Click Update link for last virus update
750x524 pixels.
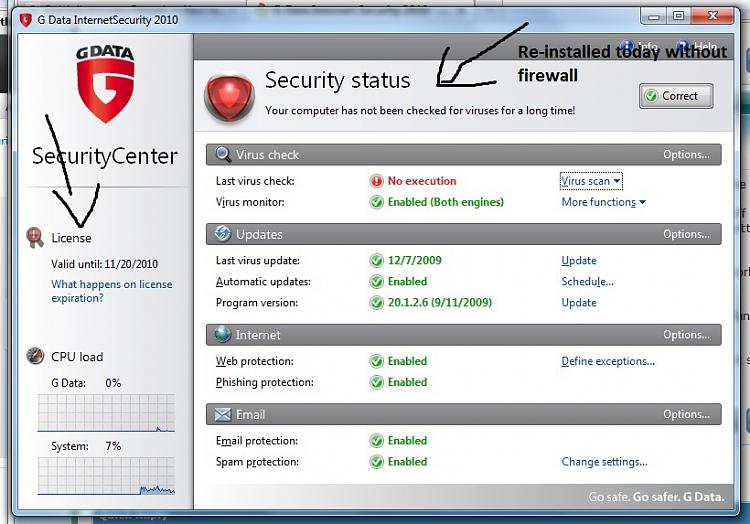pos(579,261)
